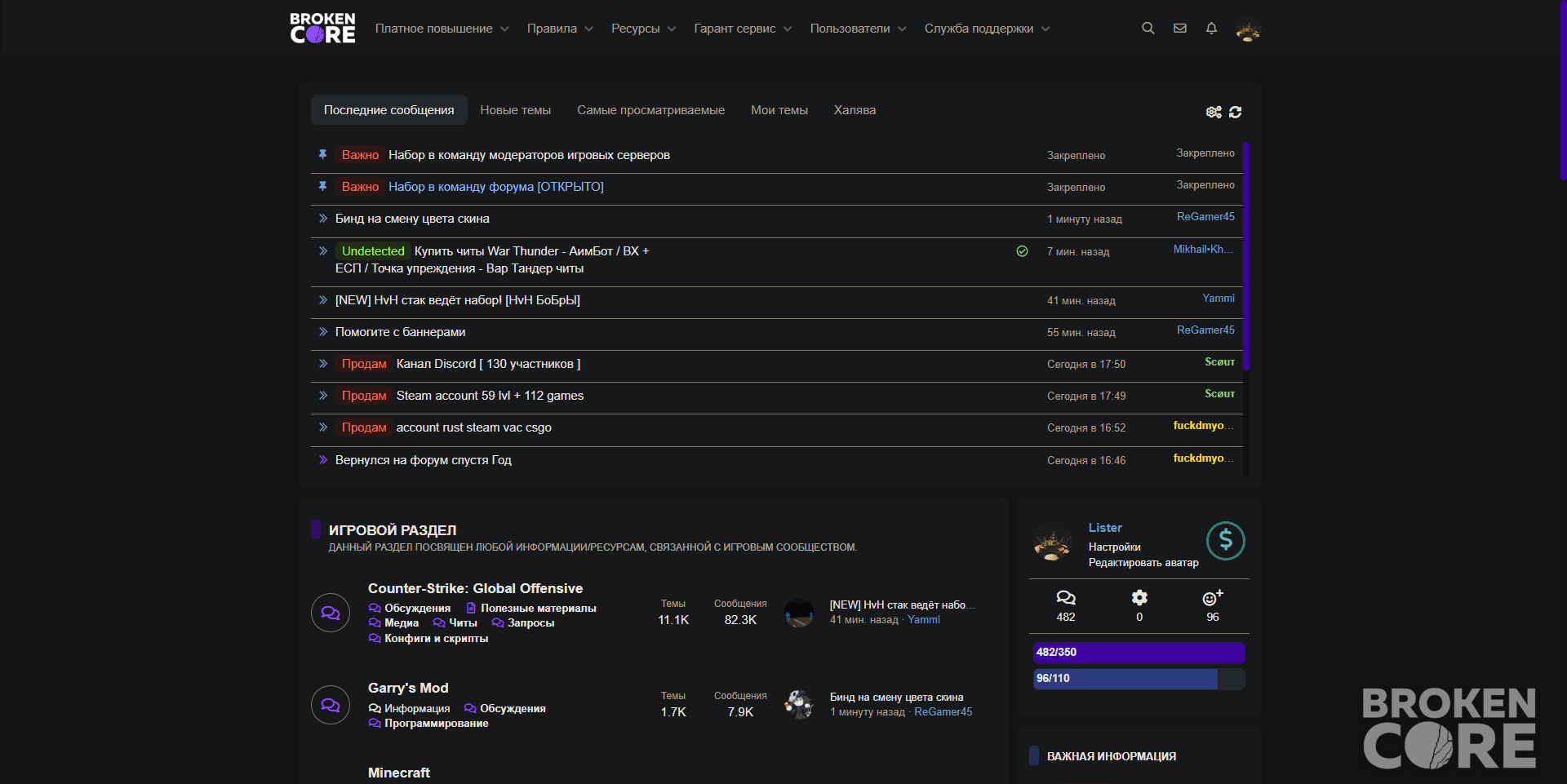The height and width of the screenshot is (784, 1567).
Task: Switch to Самые просматриваемые tab
Action: [x=651, y=110]
